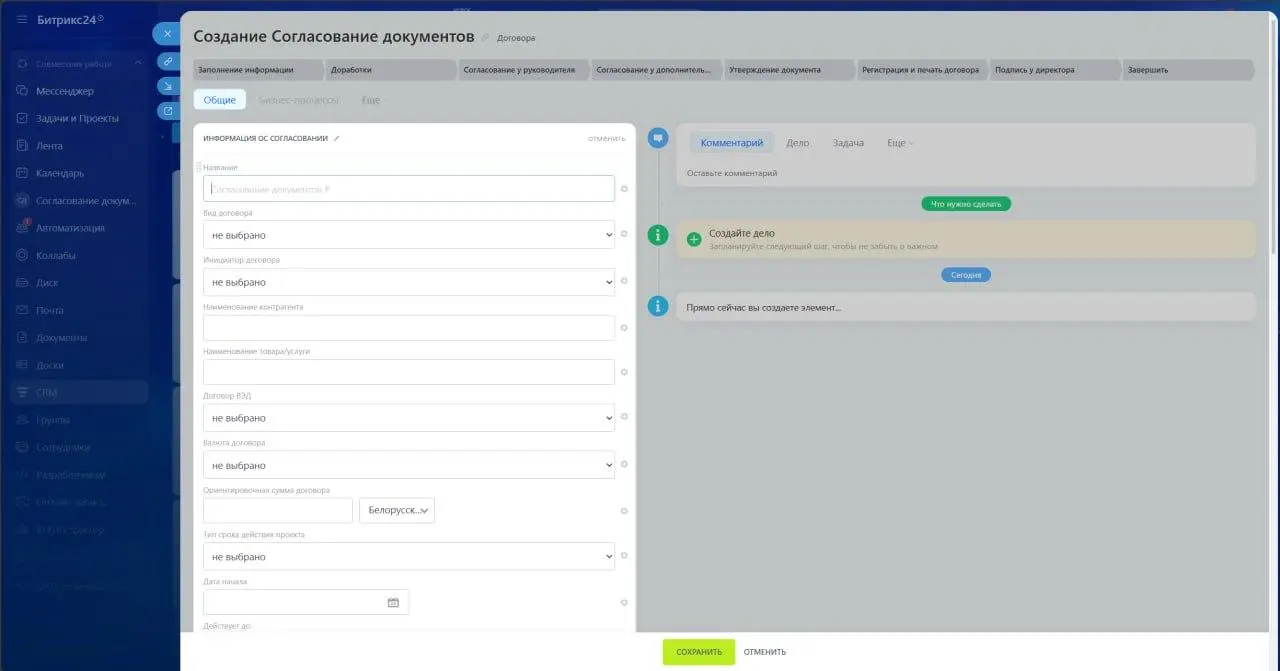Click the gear icon beside Вид договора
The height and width of the screenshot is (671, 1280).
624,234
